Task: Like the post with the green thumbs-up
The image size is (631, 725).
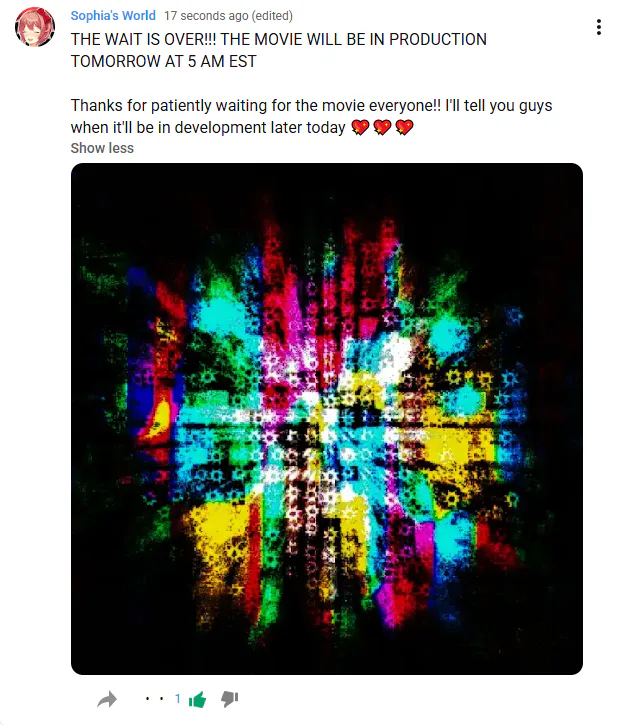Action: coord(197,699)
